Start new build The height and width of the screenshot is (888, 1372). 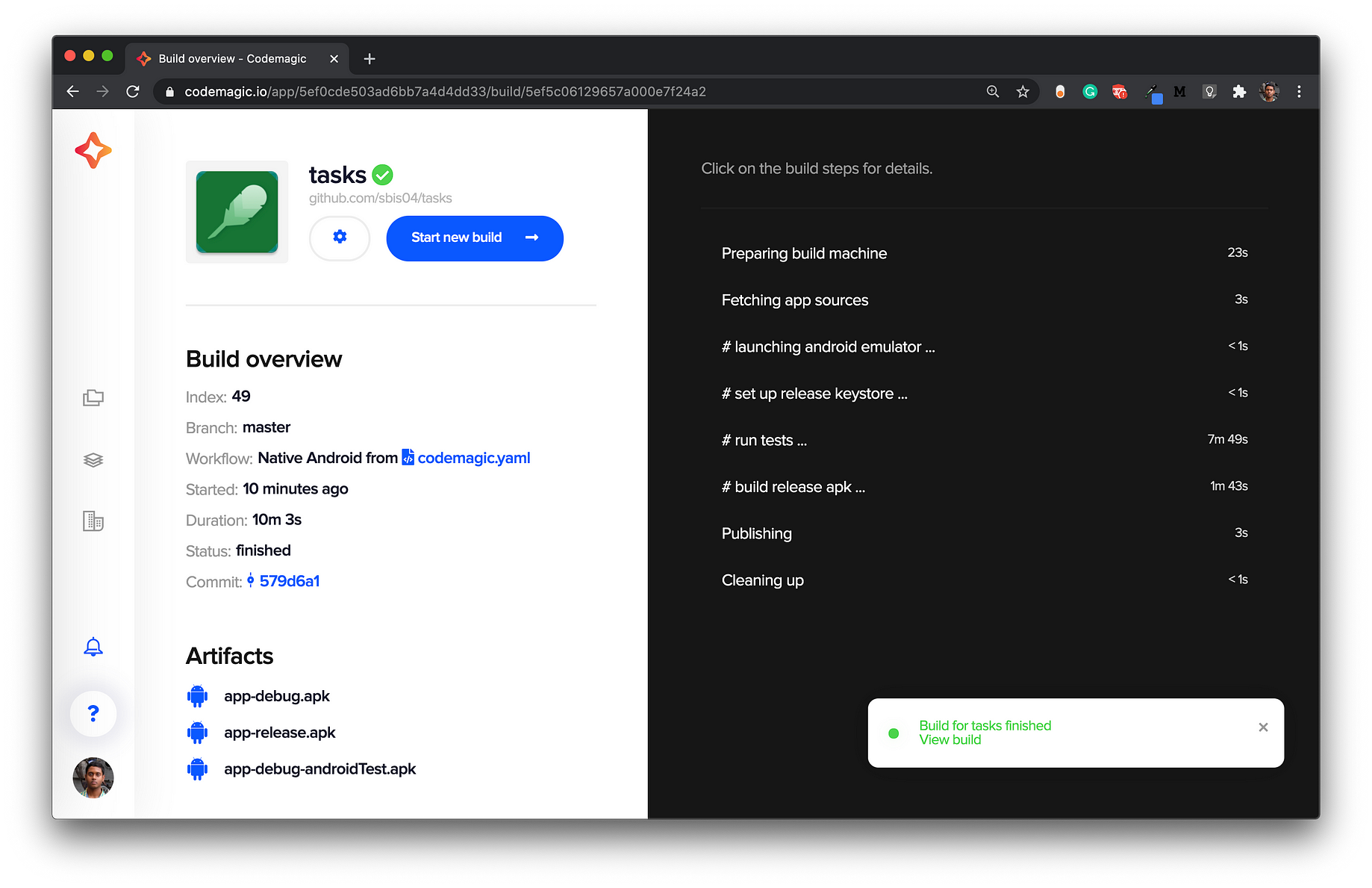475,237
